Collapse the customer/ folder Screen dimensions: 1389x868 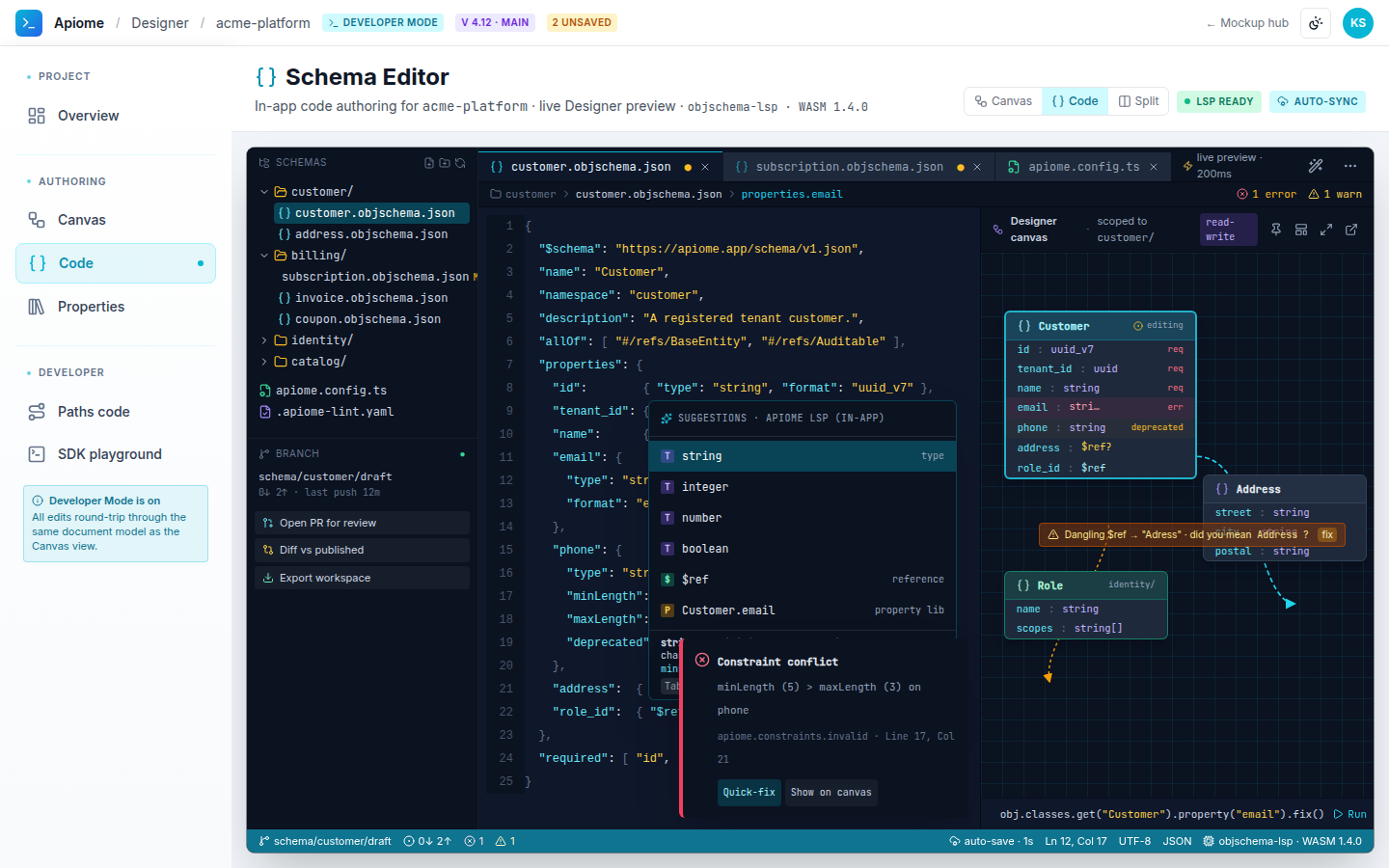(264, 192)
